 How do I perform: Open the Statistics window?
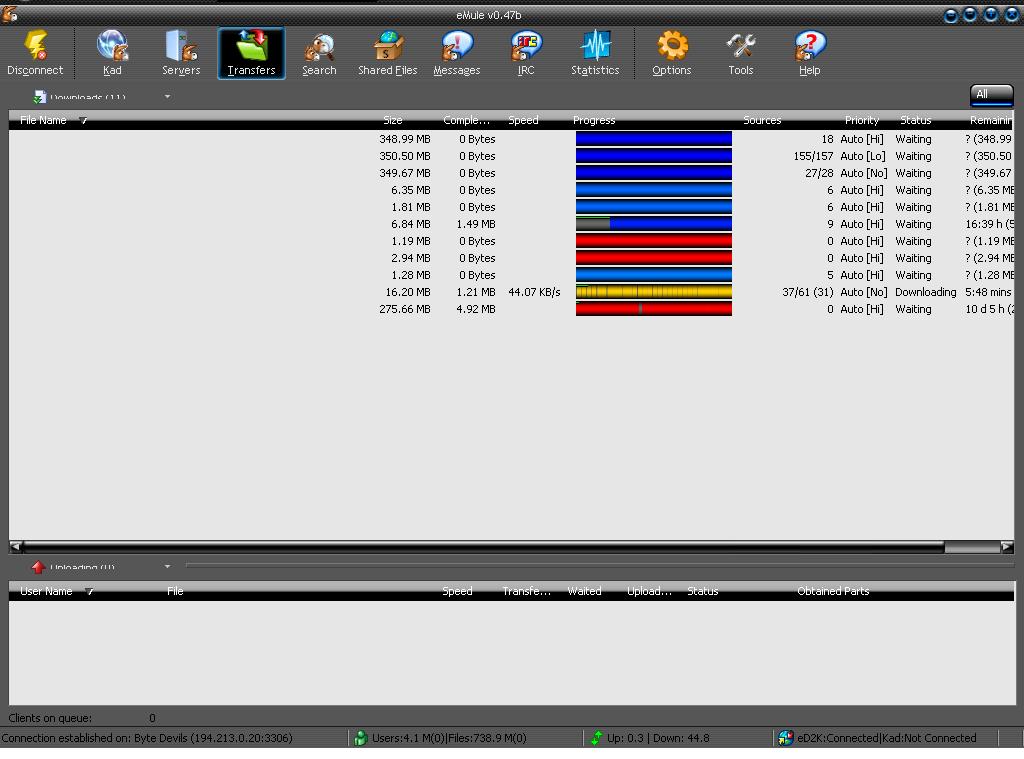(x=595, y=54)
